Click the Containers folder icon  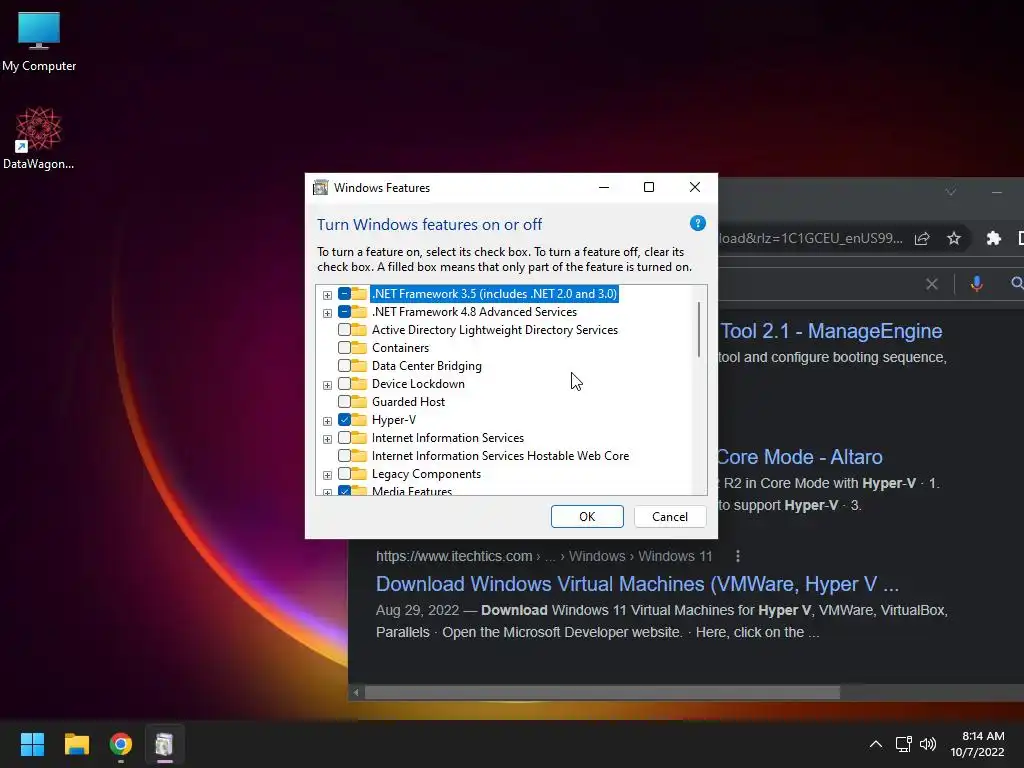coord(359,347)
